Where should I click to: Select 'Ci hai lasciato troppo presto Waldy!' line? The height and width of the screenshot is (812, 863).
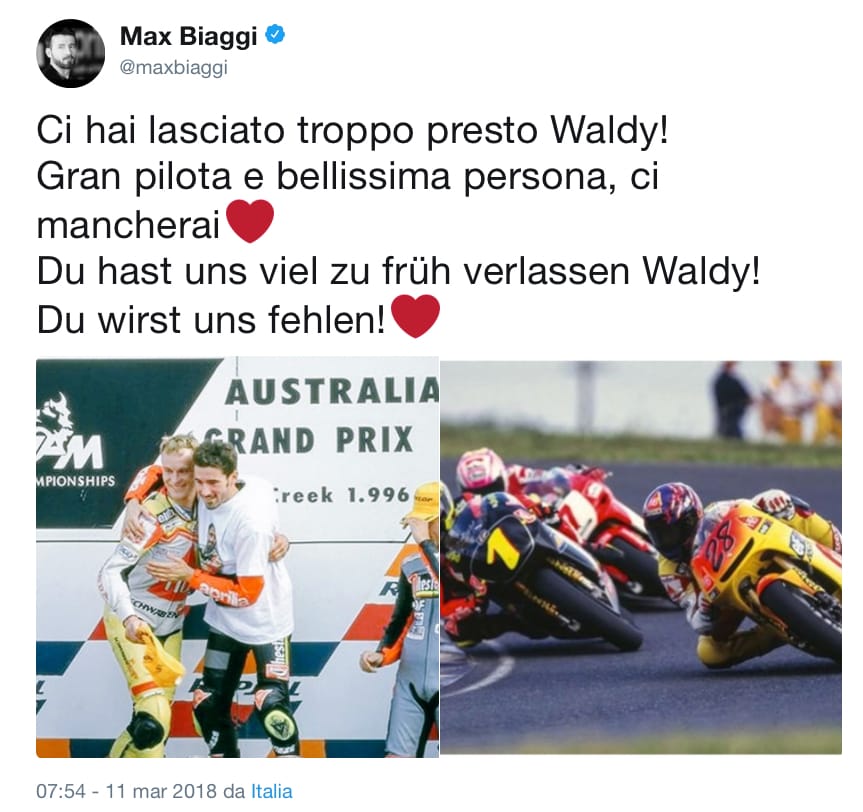353,131
